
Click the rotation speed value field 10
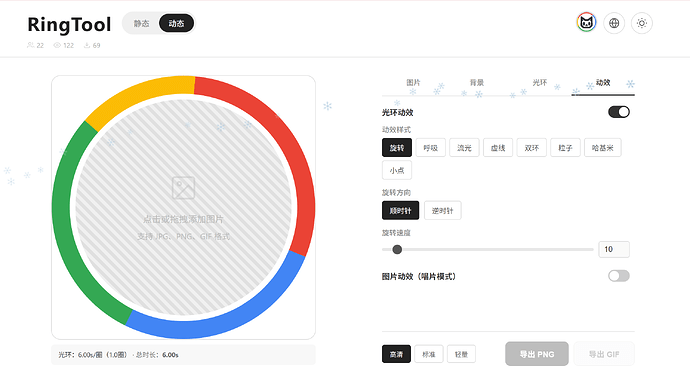pos(614,249)
